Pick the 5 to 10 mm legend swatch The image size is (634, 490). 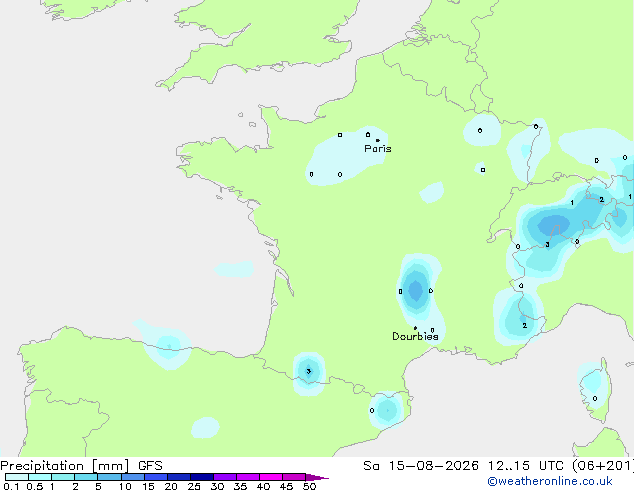tap(109, 477)
